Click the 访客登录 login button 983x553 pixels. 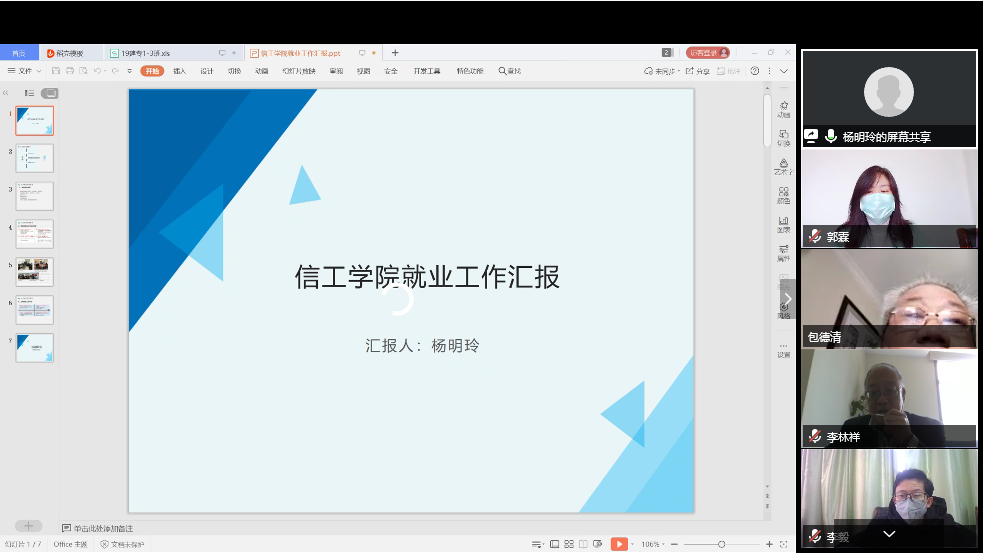click(708, 53)
